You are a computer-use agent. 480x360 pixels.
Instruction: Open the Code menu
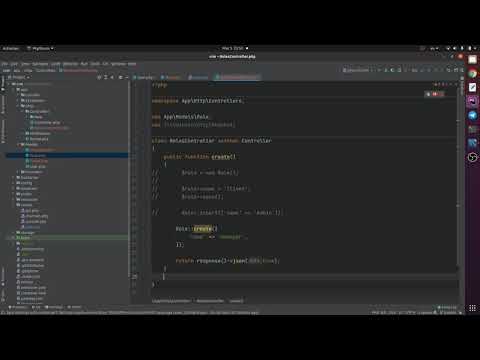click(55, 64)
